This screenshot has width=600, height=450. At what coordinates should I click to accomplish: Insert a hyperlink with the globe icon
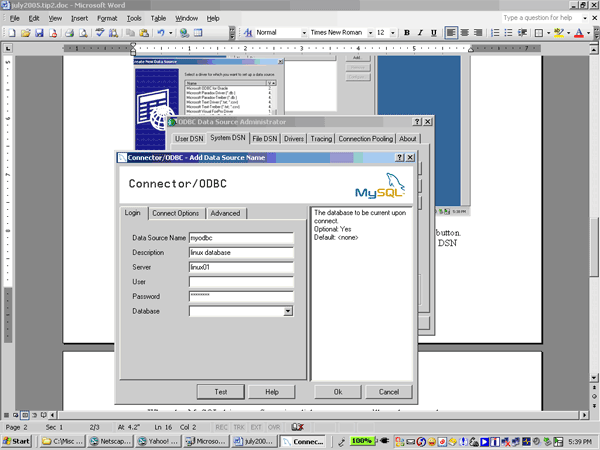184,33
